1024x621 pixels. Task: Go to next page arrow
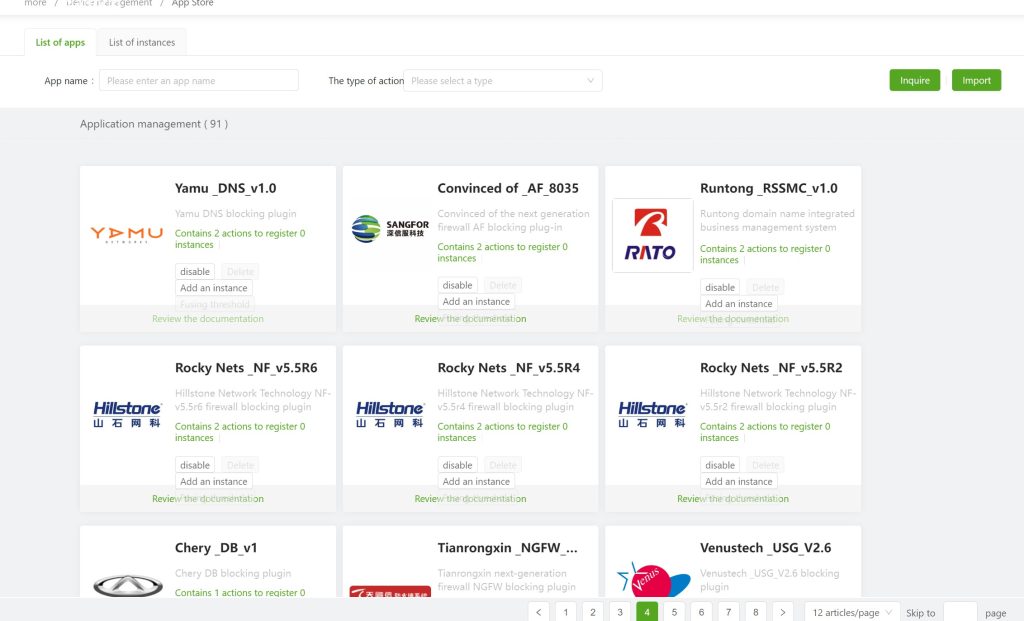tap(782, 612)
